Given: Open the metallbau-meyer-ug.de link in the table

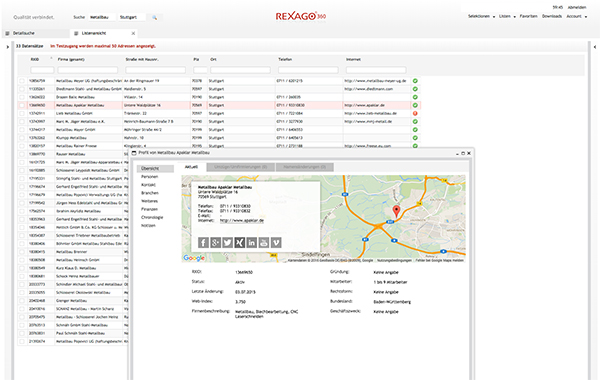Looking at the screenshot, I should point(375,81).
